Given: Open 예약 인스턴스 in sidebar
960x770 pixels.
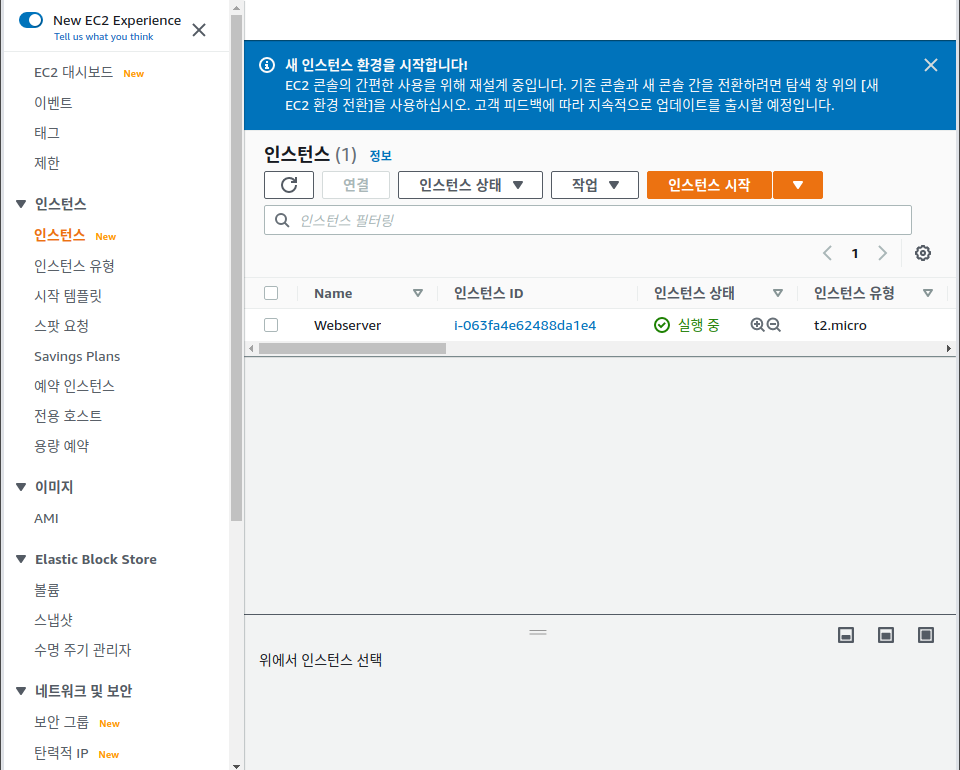Looking at the screenshot, I should 75,386.
